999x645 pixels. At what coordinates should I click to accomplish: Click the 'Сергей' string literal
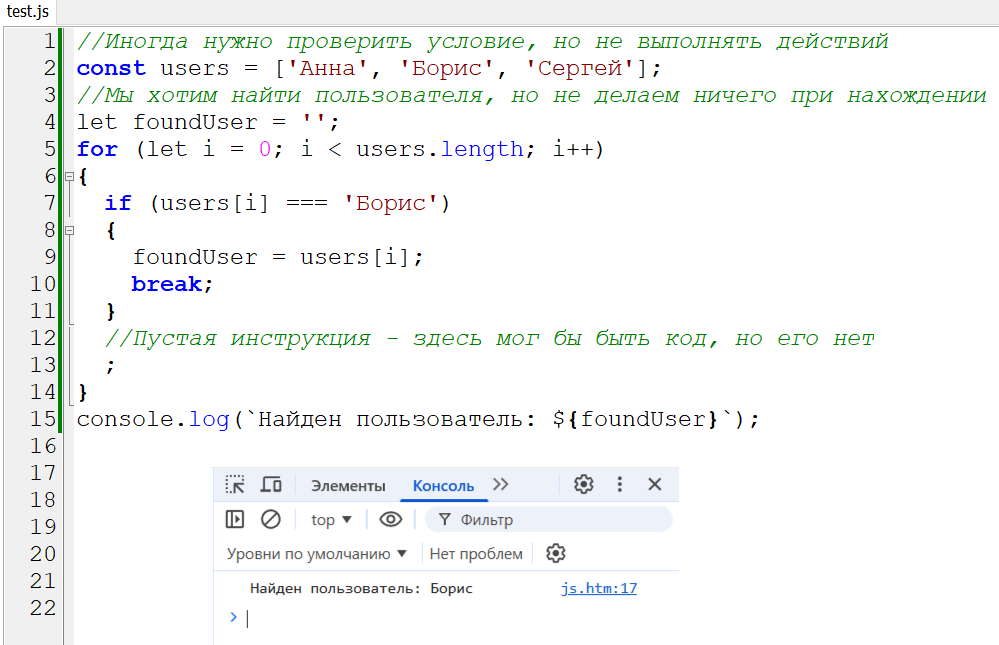click(579, 68)
